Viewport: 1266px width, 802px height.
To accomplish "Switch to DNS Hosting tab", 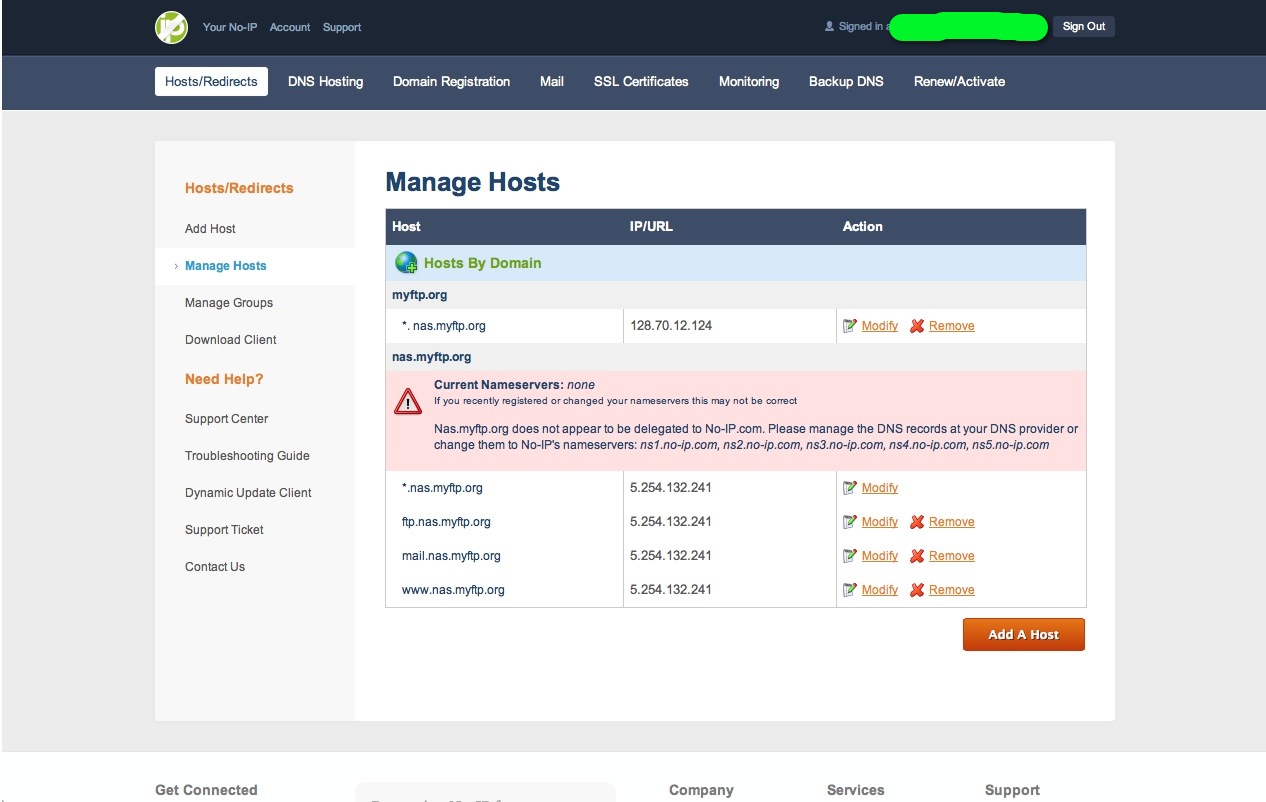I will [x=325, y=82].
